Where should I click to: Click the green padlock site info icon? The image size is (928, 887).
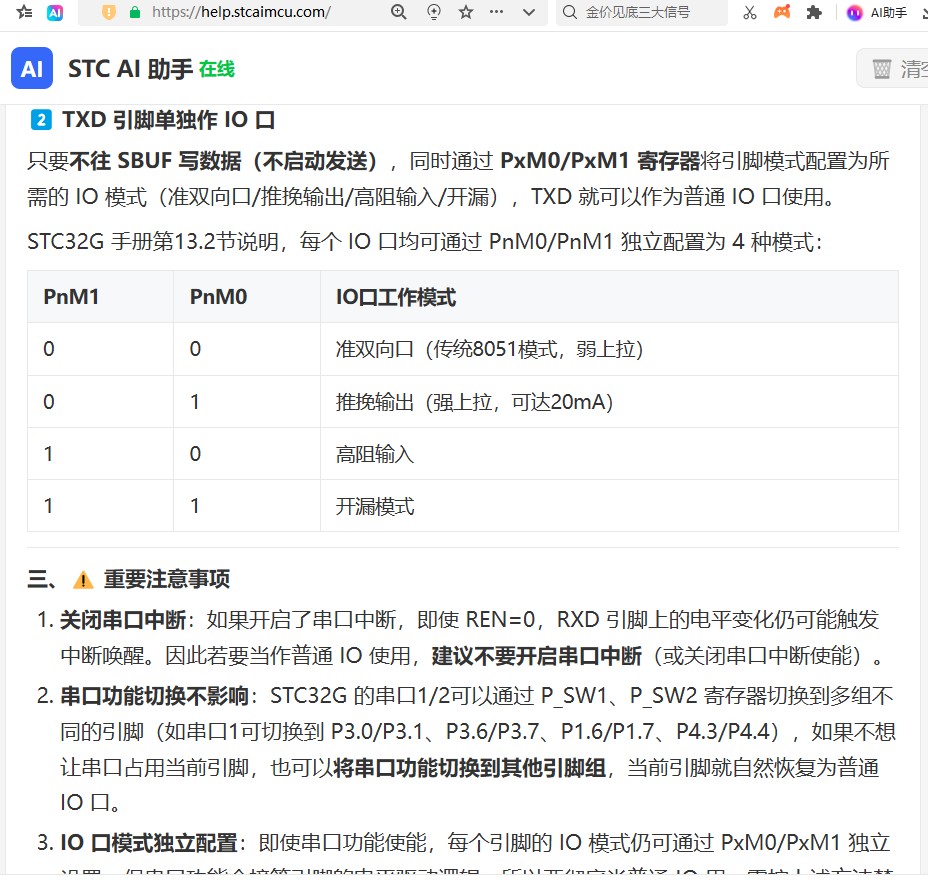[135, 12]
